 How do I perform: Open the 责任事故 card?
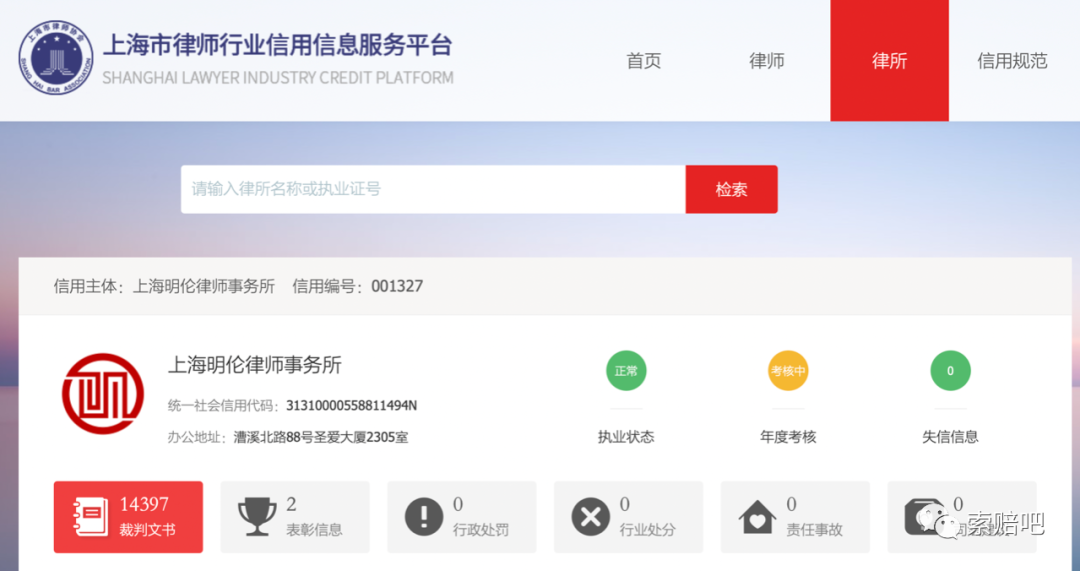pyautogui.click(x=795, y=517)
